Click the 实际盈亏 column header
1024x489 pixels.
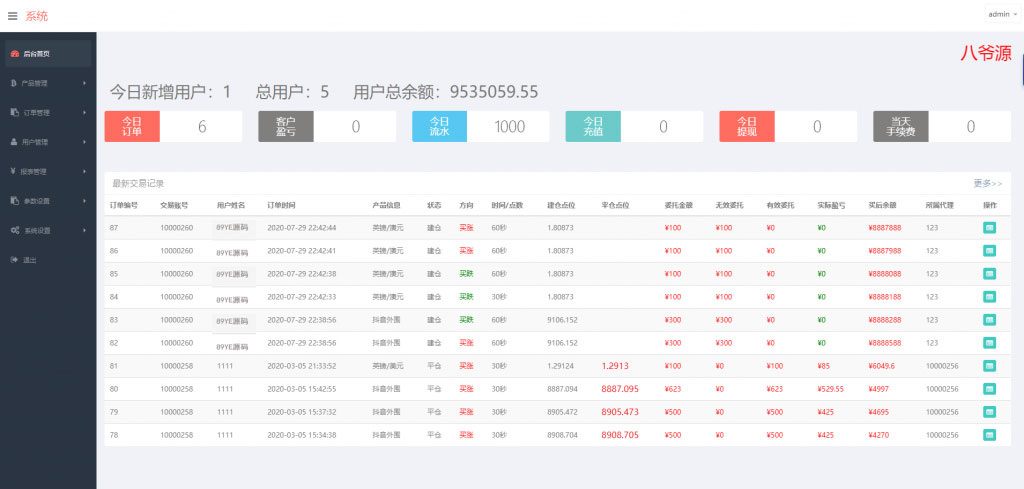(x=831, y=205)
